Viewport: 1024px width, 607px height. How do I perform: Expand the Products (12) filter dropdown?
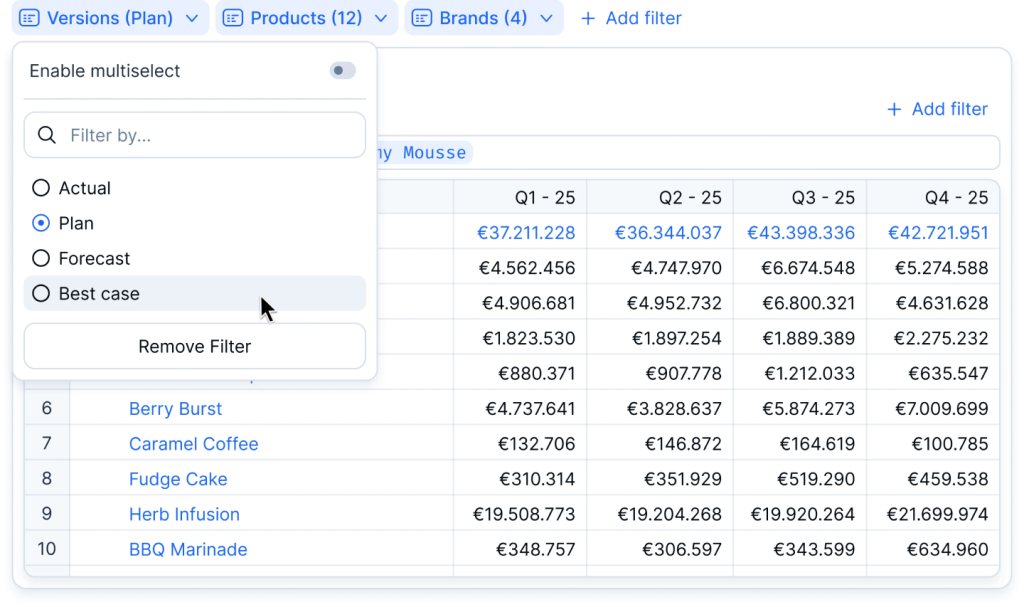point(380,18)
